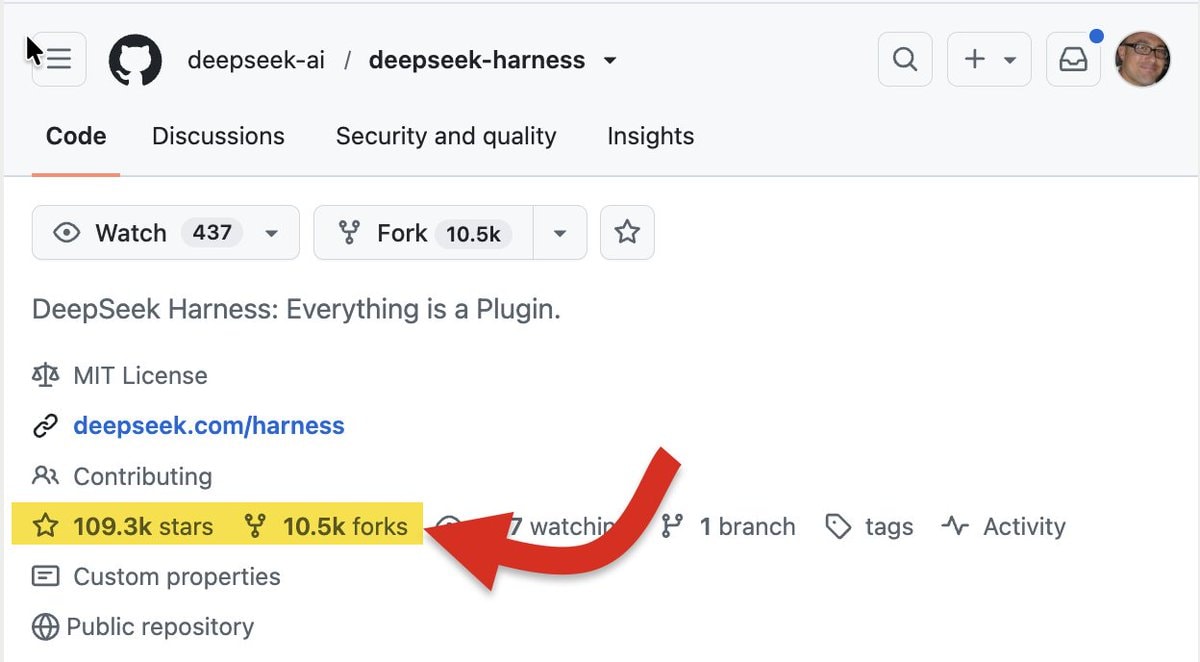The width and height of the screenshot is (1200, 662).
Task: Open the deepseek-ai organization link
Action: 256,60
